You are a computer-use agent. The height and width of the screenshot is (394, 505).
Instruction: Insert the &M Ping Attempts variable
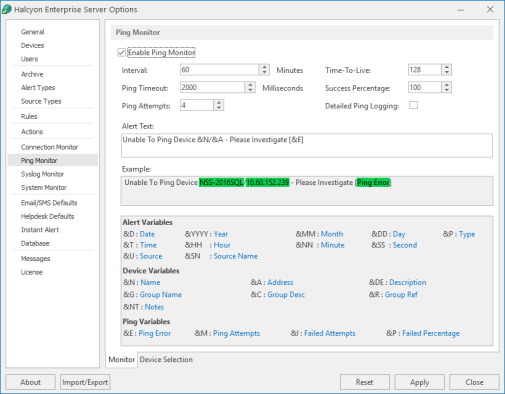pyautogui.click(x=236, y=333)
